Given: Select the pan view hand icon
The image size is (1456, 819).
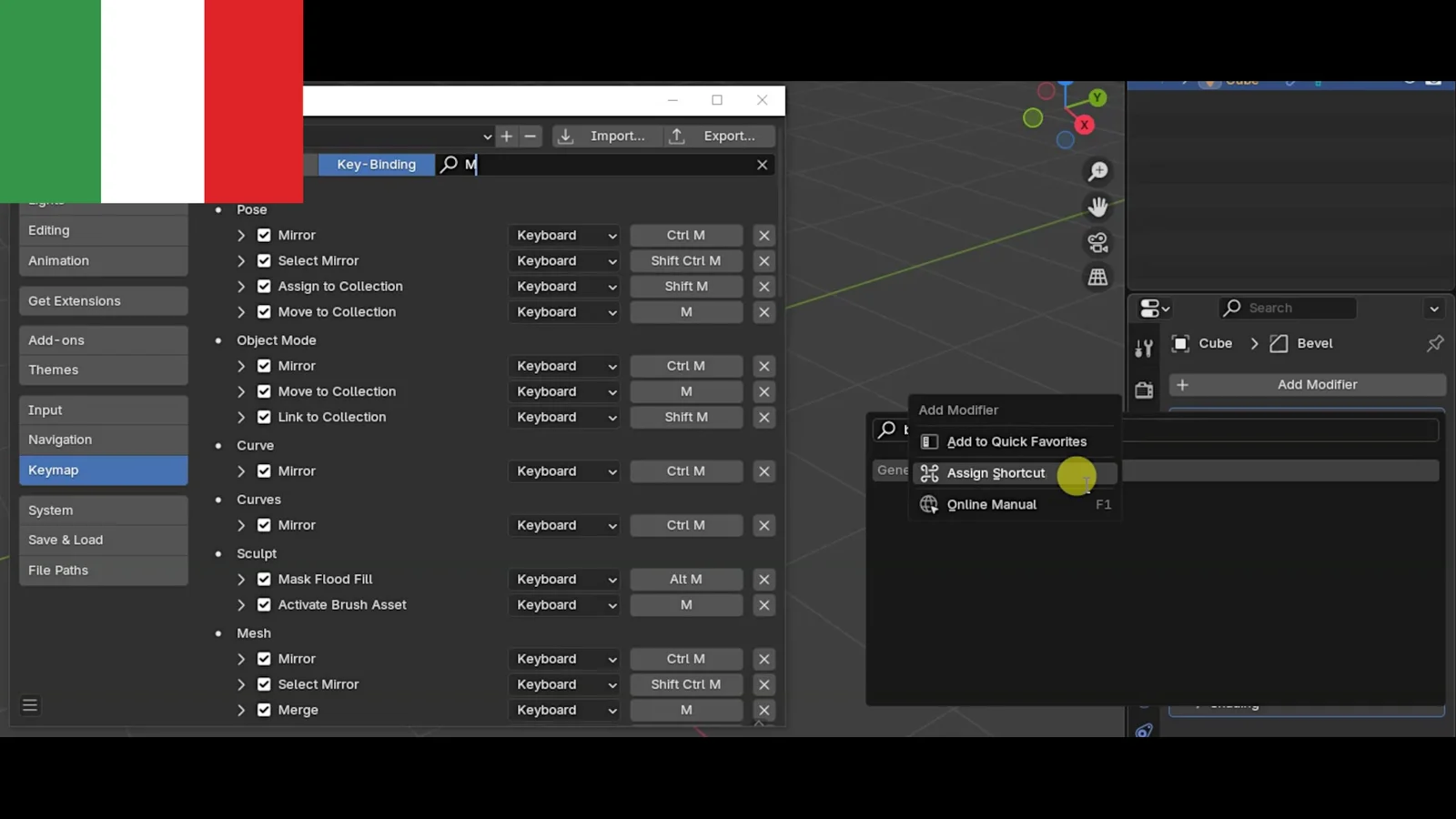Looking at the screenshot, I should pos(1098,207).
